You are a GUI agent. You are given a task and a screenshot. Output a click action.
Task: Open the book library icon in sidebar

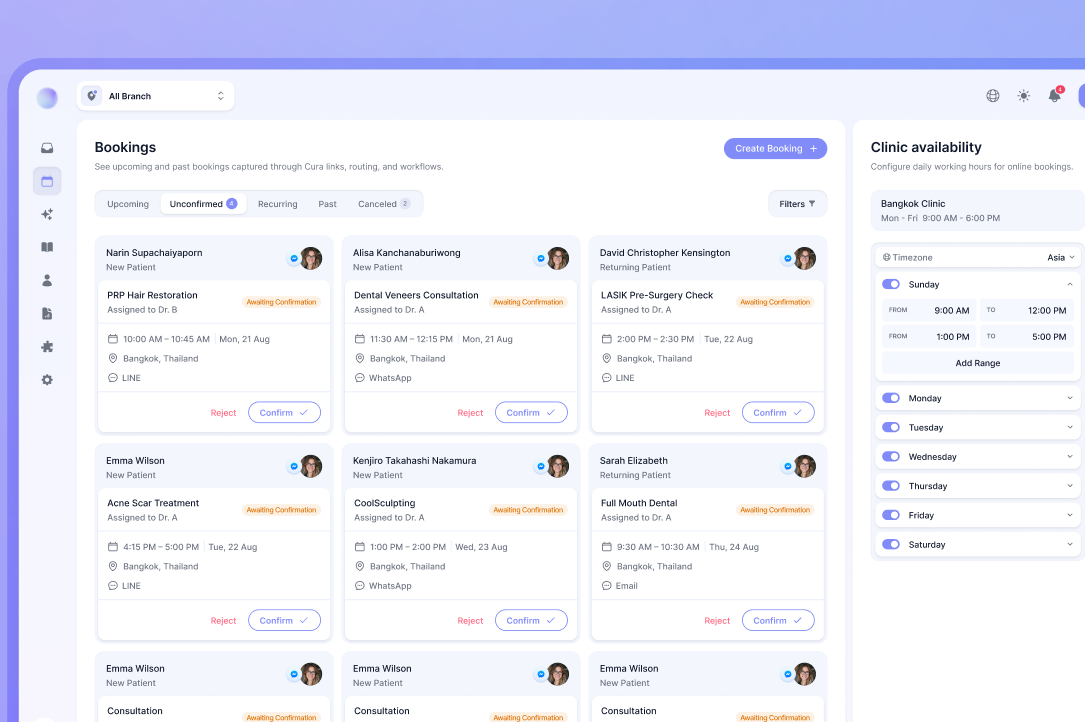click(47, 247)
